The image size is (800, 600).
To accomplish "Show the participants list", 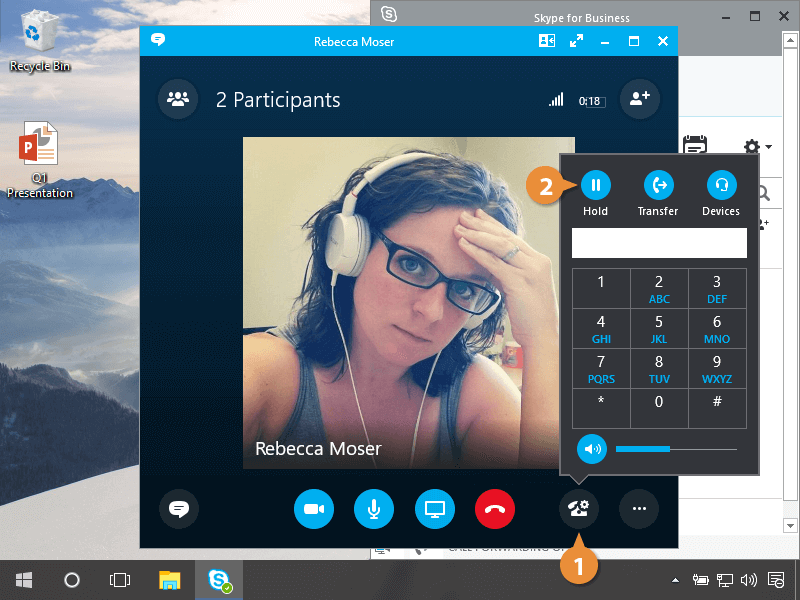I will point(178,99).
